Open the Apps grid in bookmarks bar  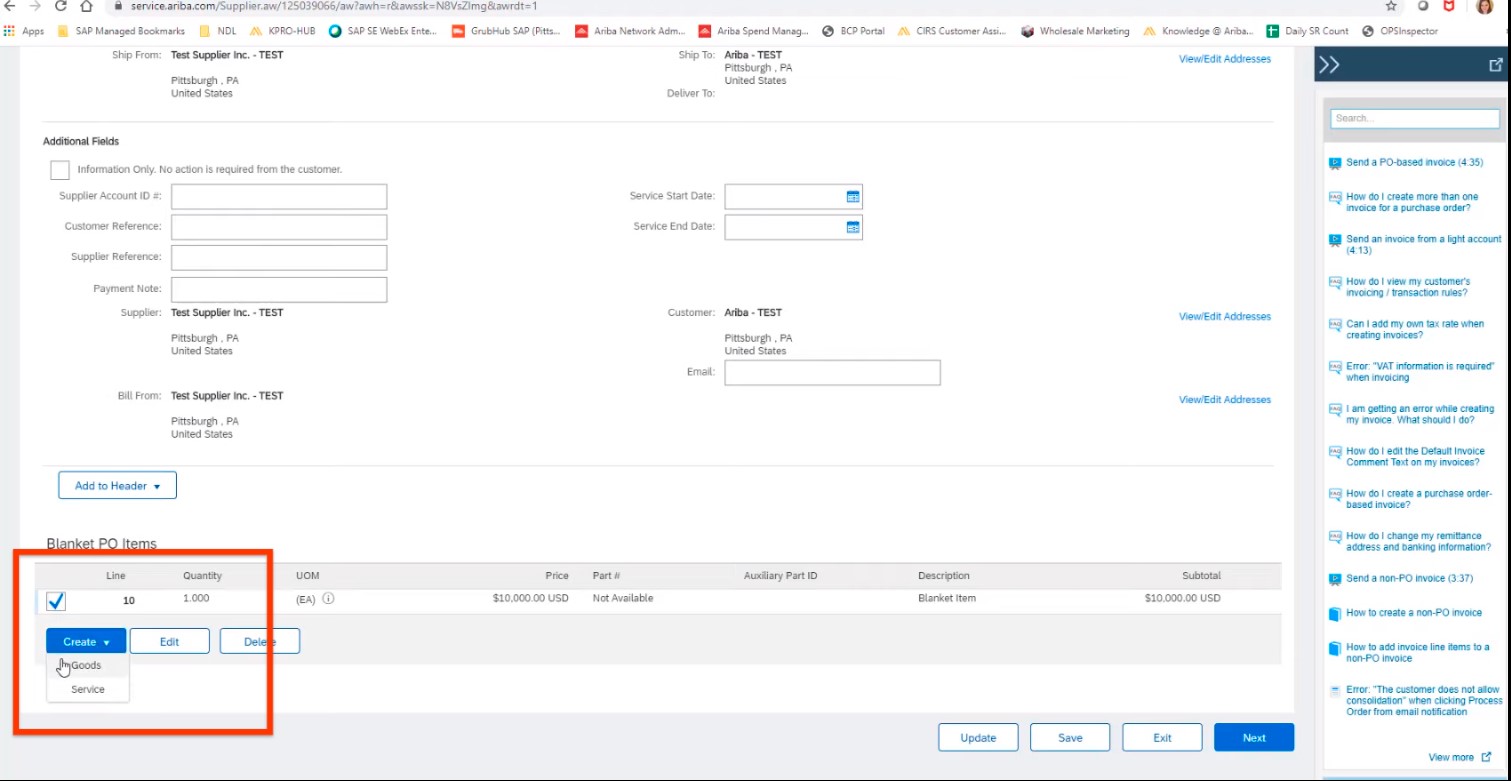point(24,31)
